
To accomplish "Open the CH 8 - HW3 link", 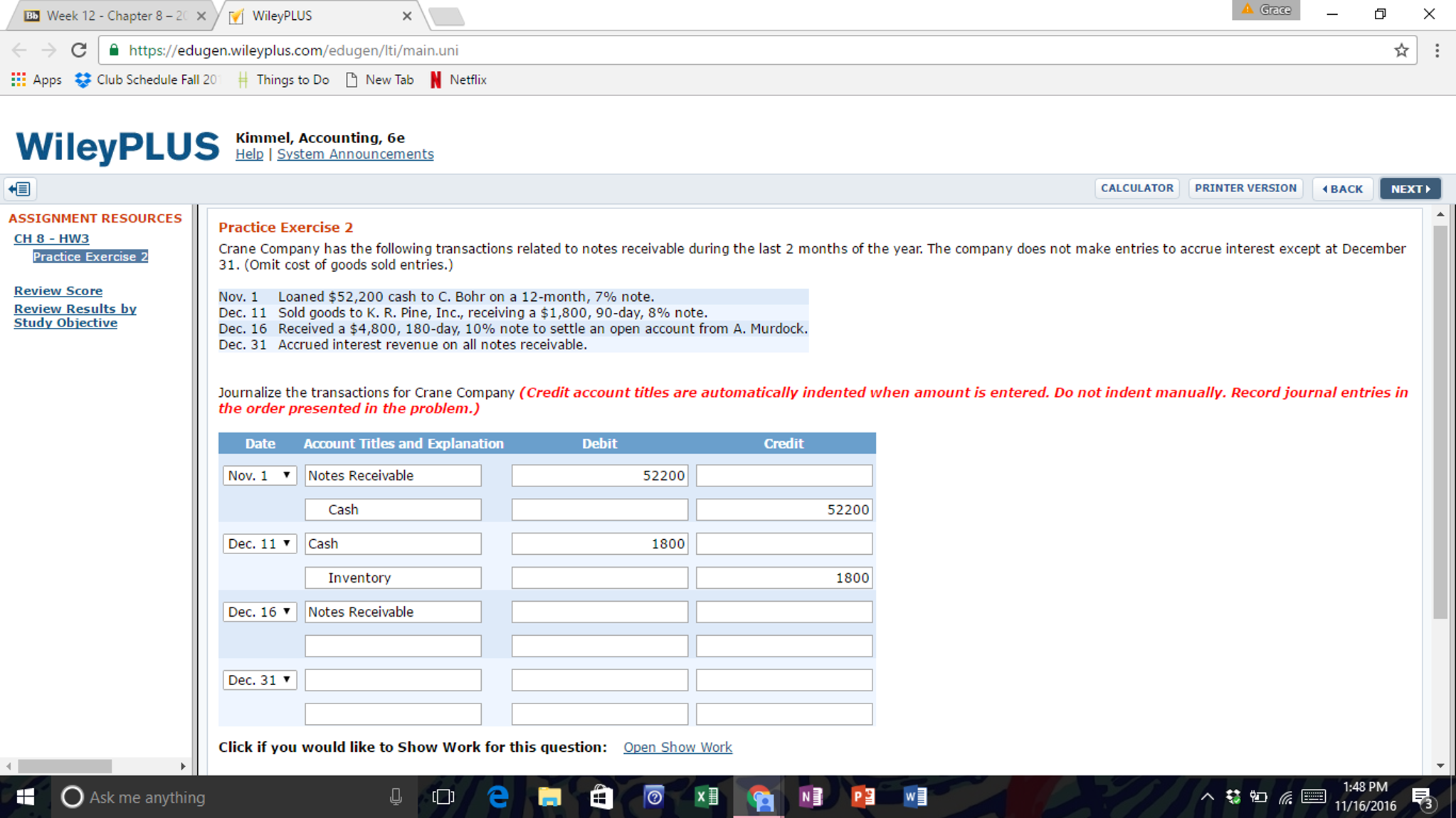I will (51, 238).
